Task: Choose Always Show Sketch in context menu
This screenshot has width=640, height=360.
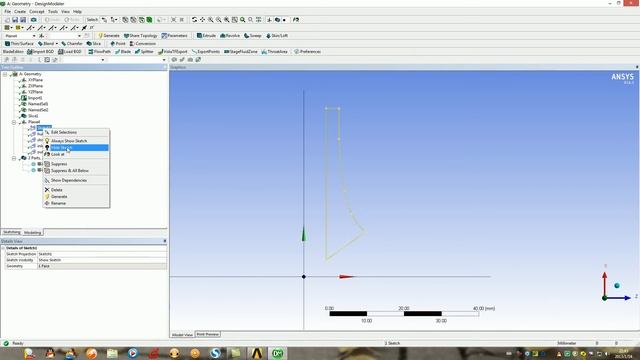Action: click(x=76, y=141)
